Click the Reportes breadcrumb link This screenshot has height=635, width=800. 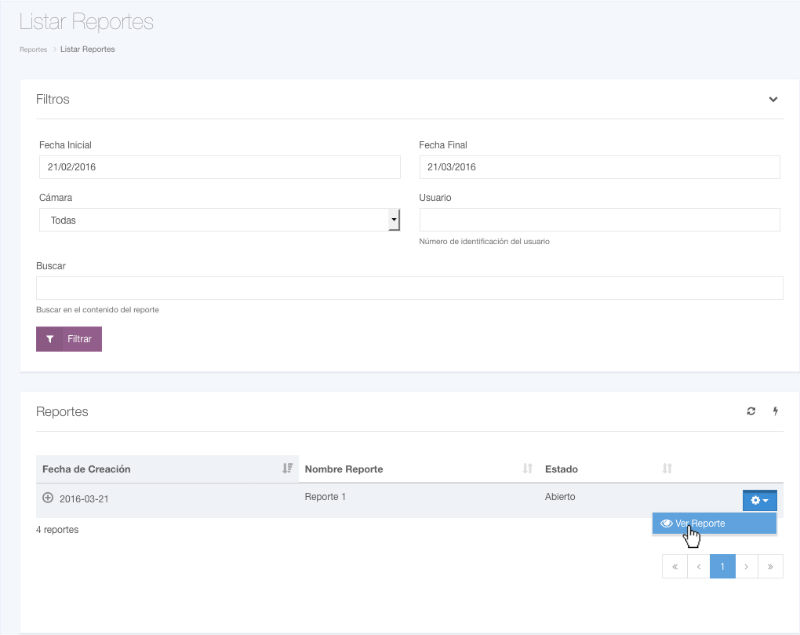click(32, 49)
